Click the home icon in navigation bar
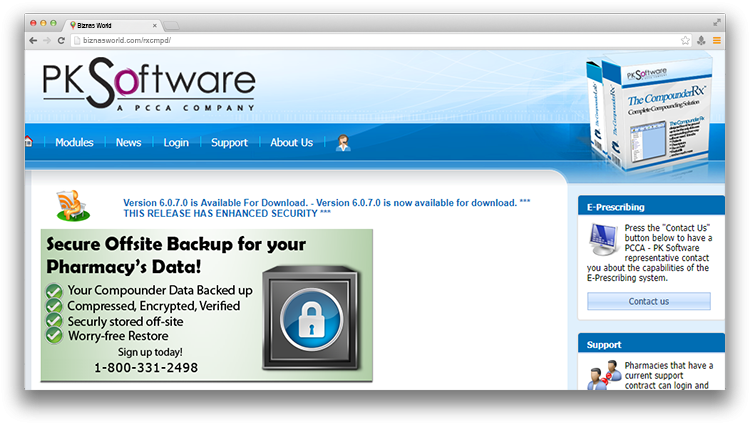Image resolution: width=750 pixels, height=425 pixels. click(x=29, y=142)
